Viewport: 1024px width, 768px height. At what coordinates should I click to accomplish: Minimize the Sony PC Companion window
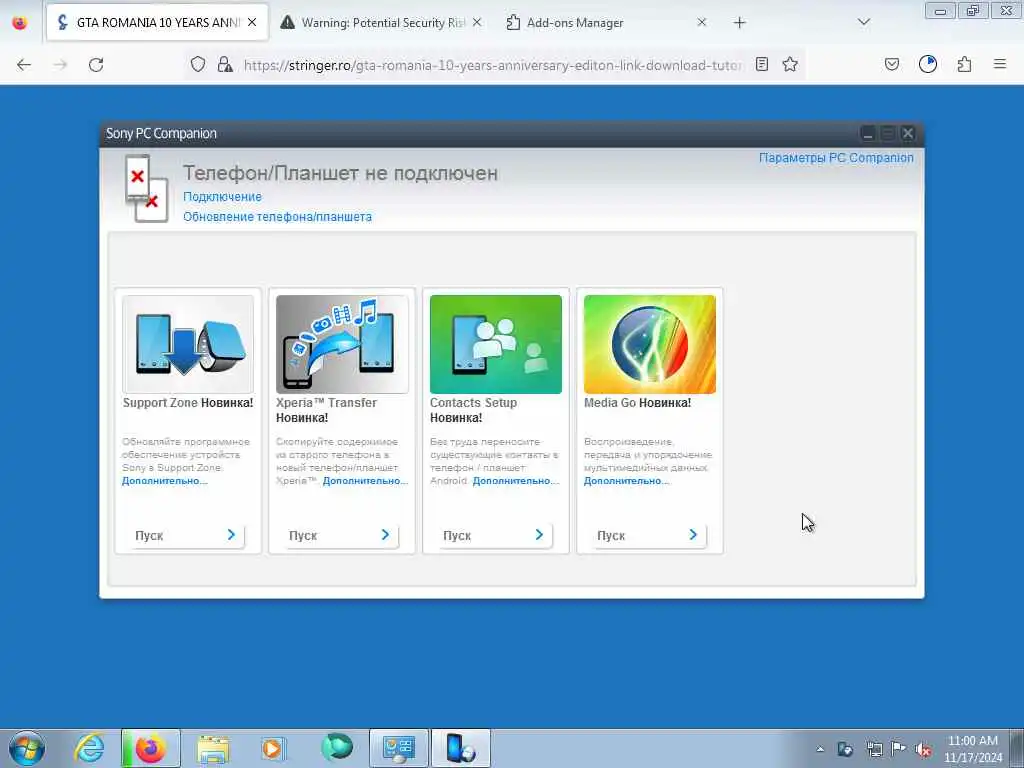click(868, 134)
